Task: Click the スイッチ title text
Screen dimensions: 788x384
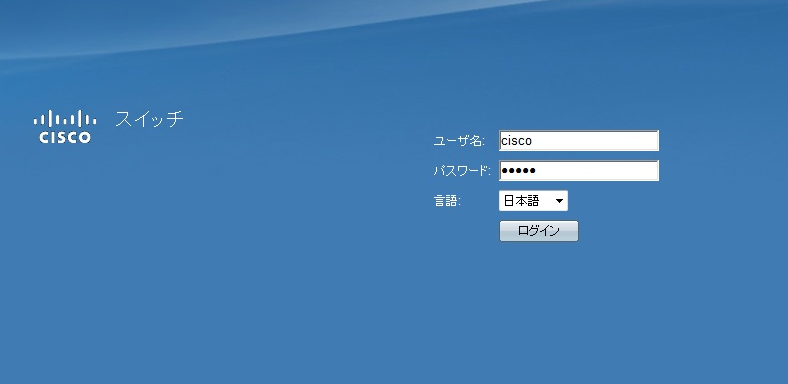Action: pyautogui.click(x=149, y=119)
